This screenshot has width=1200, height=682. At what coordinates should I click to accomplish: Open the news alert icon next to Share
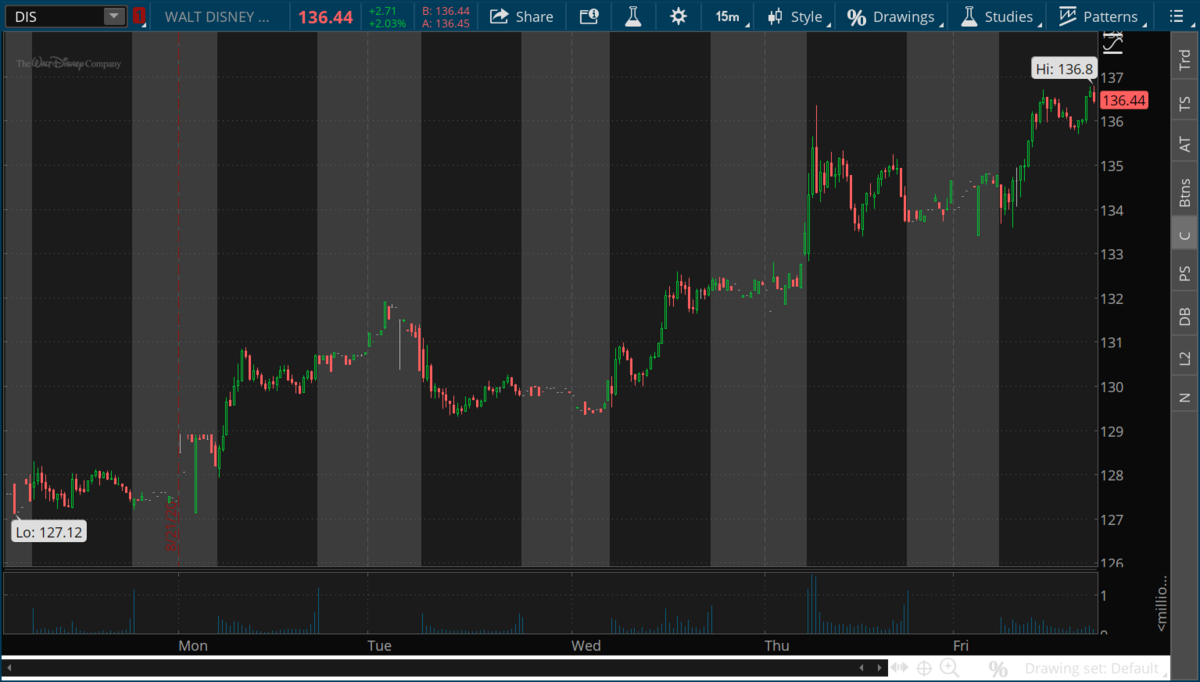pos(588,16)
